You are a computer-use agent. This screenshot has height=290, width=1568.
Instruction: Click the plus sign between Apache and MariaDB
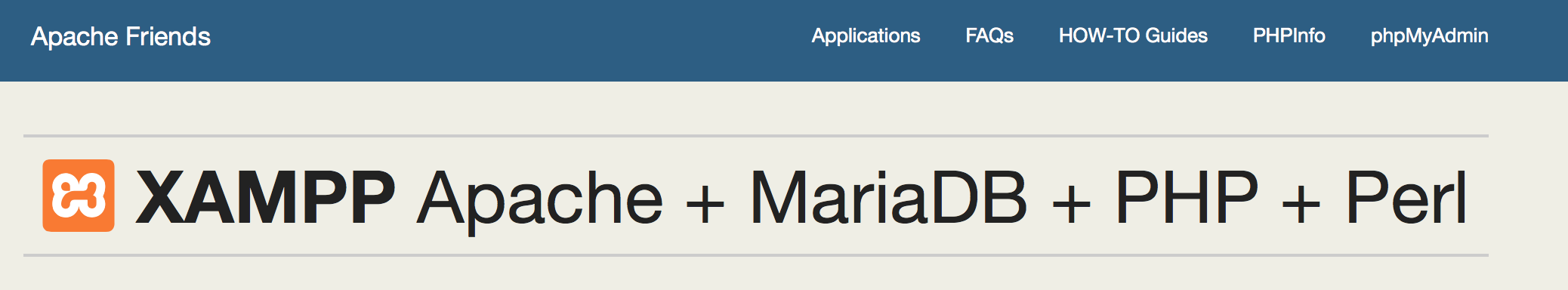point(706,203)
